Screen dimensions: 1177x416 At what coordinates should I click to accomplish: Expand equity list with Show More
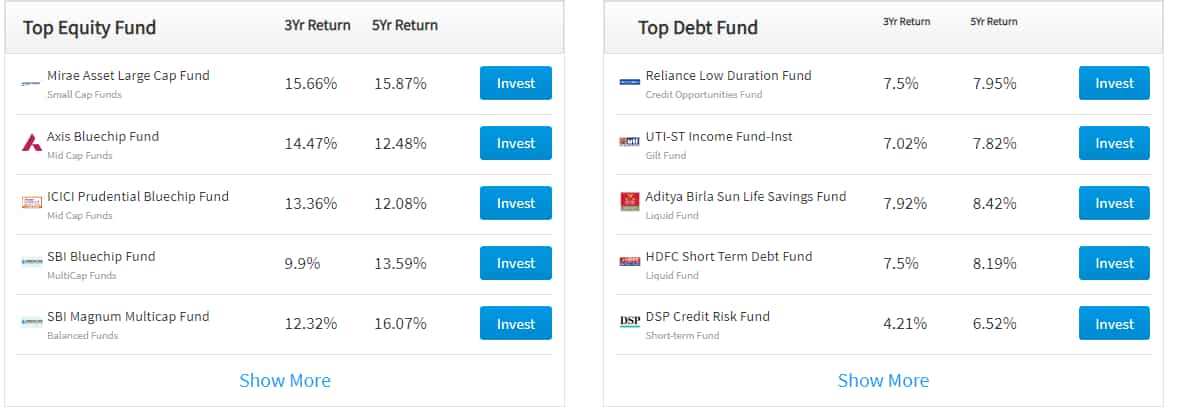(284, 381)
